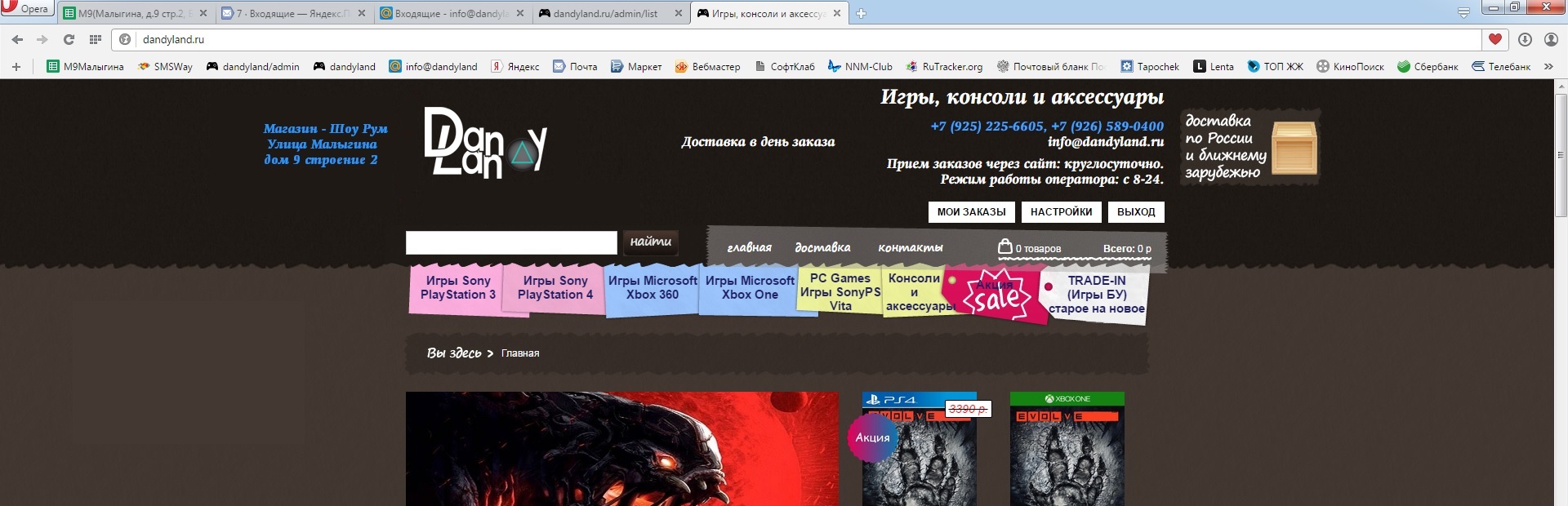This screenshot has width=1568, height=506.
Task: Open the Акция sale category
Action: [996, 295]
